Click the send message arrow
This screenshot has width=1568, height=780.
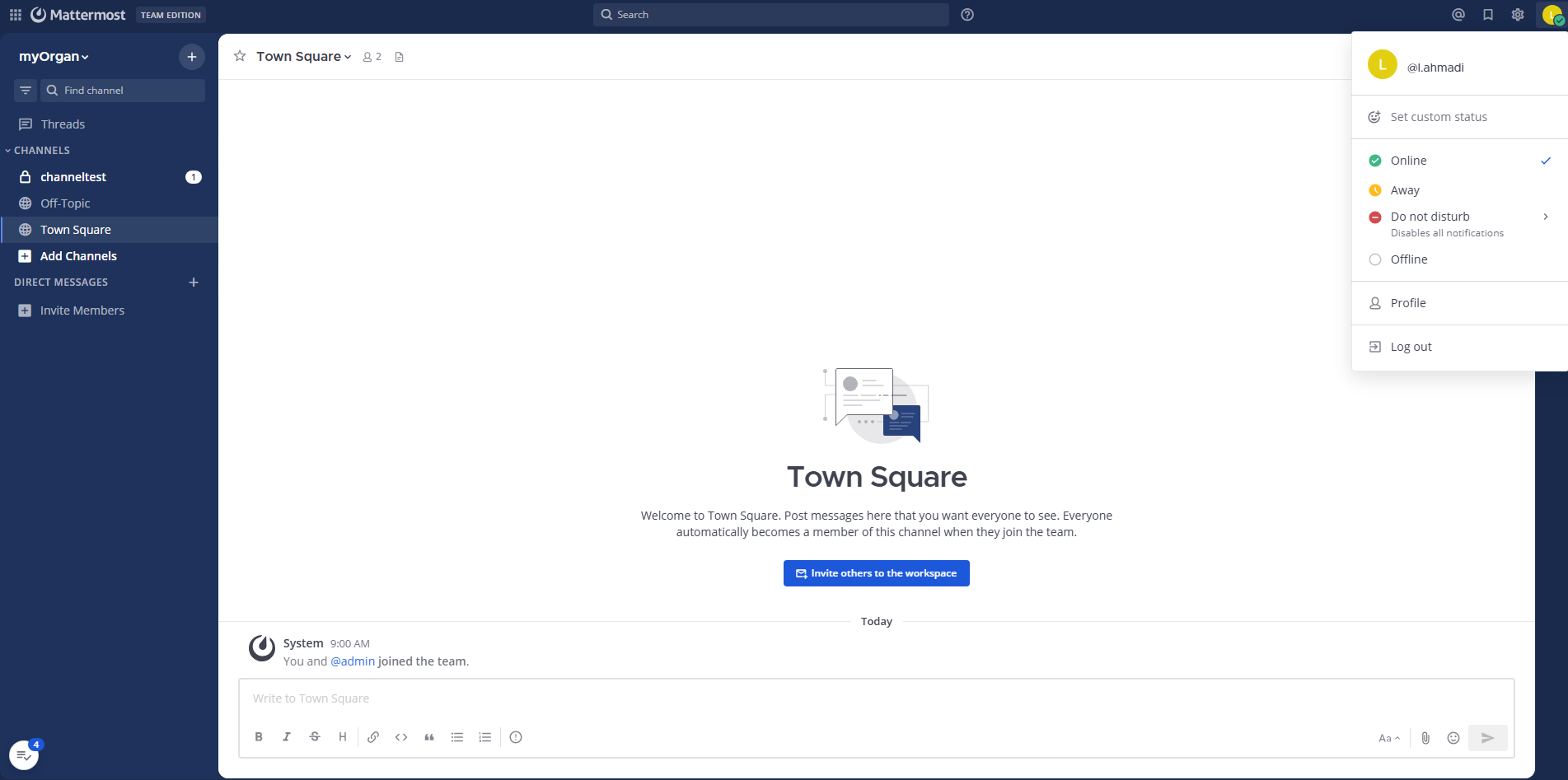1488,738
